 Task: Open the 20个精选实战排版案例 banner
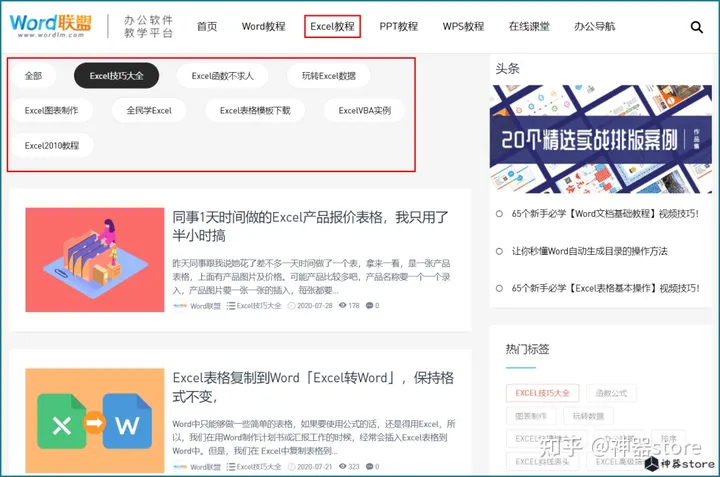point(601,139)
